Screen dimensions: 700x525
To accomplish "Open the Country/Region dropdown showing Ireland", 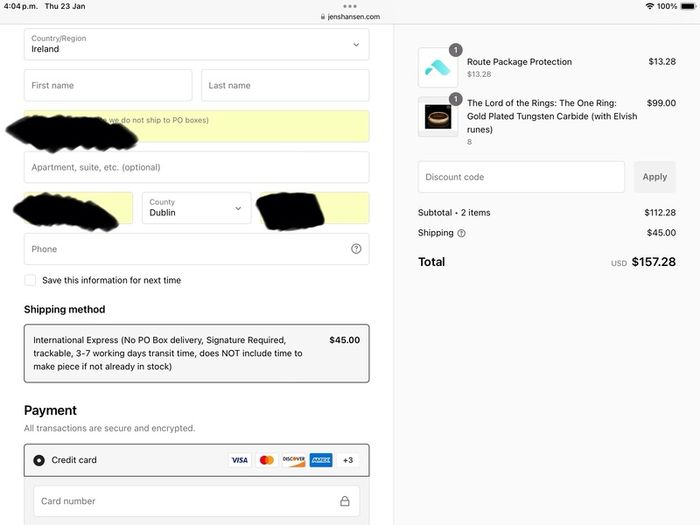I will [196, 44].
